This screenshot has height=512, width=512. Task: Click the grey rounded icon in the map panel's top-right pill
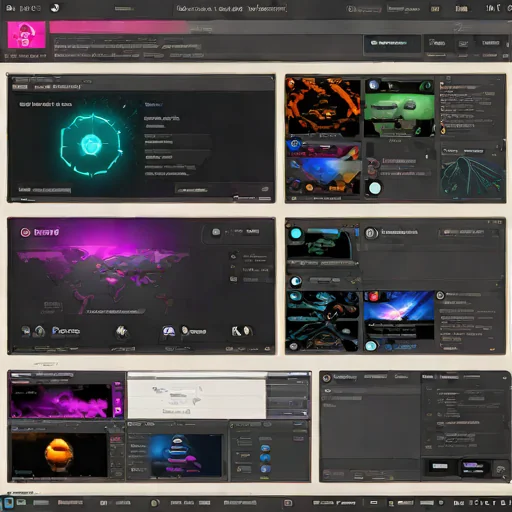(216, 232)
